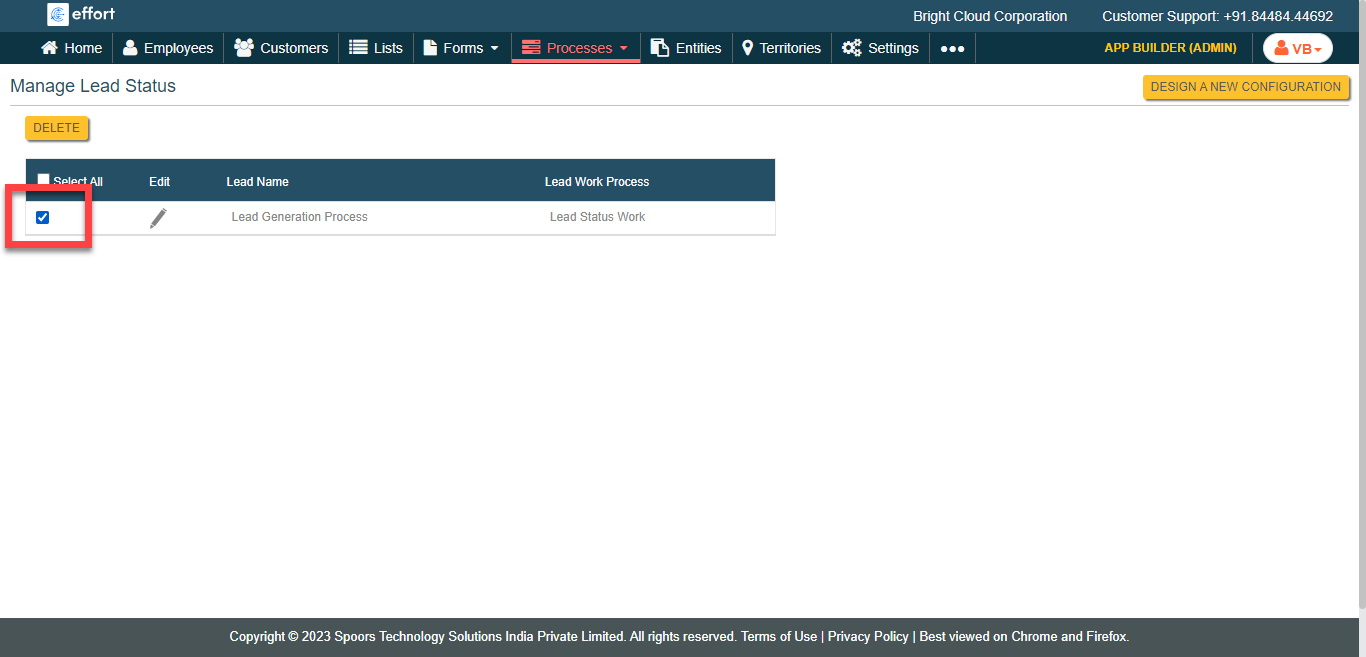Image resolution: width=1366 pixels, height=657 pixels.
Task: Check the Select All checkbox
Action: point(43,180)
